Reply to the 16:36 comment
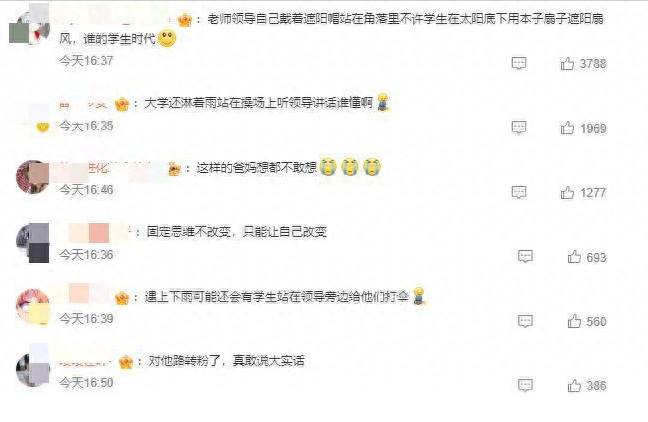The width and height of the screenshot is (648, 422). pos(525,256)
